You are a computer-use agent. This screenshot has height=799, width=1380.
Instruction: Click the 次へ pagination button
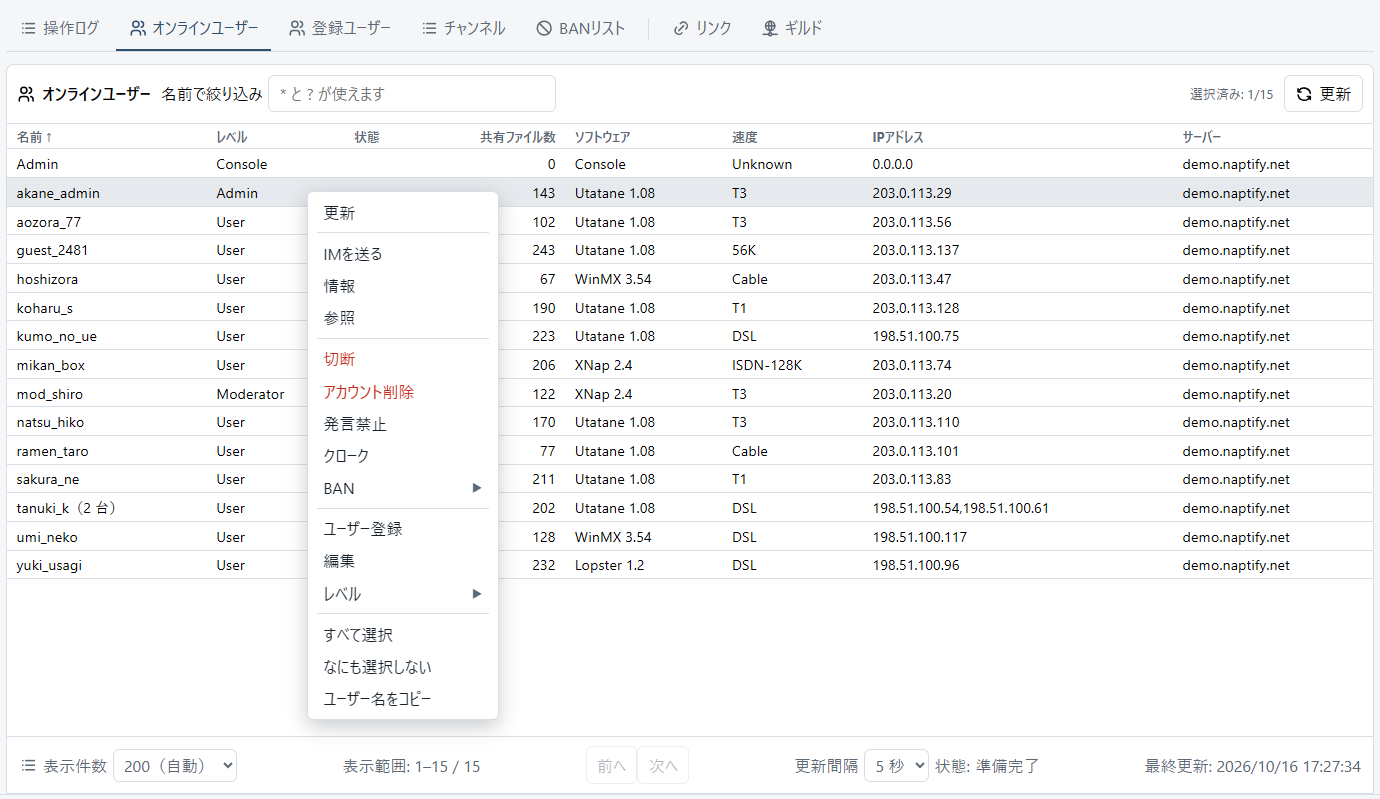tap(663, 766)
